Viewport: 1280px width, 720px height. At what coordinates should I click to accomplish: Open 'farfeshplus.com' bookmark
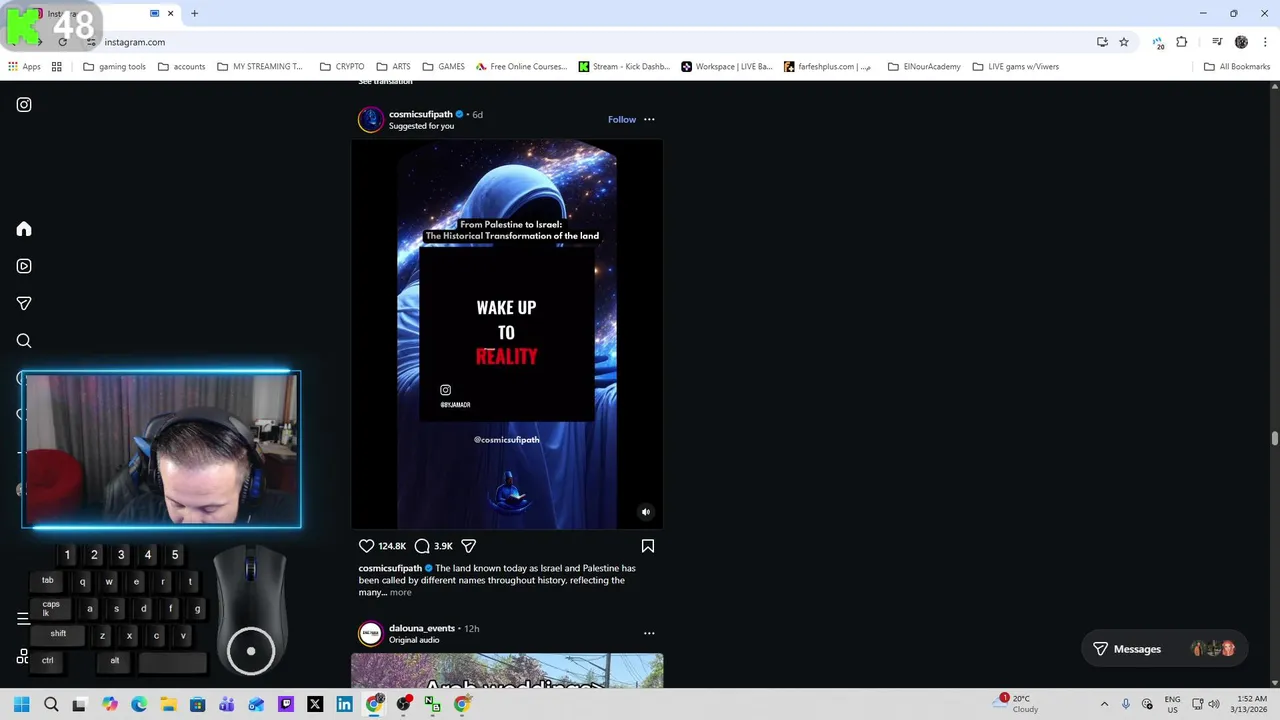(x=827, y=67)
